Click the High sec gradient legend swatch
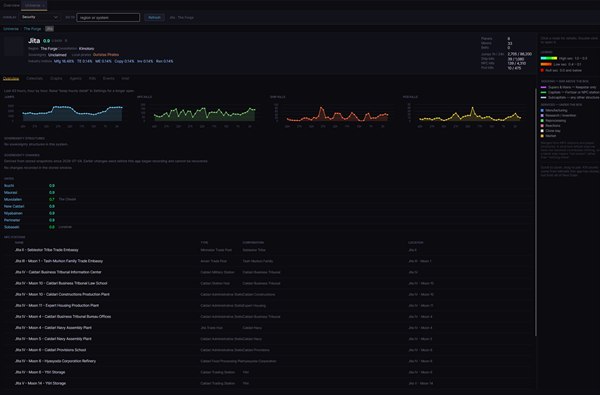The height and width of the screenshot is (395, 600). pos(549,58)
